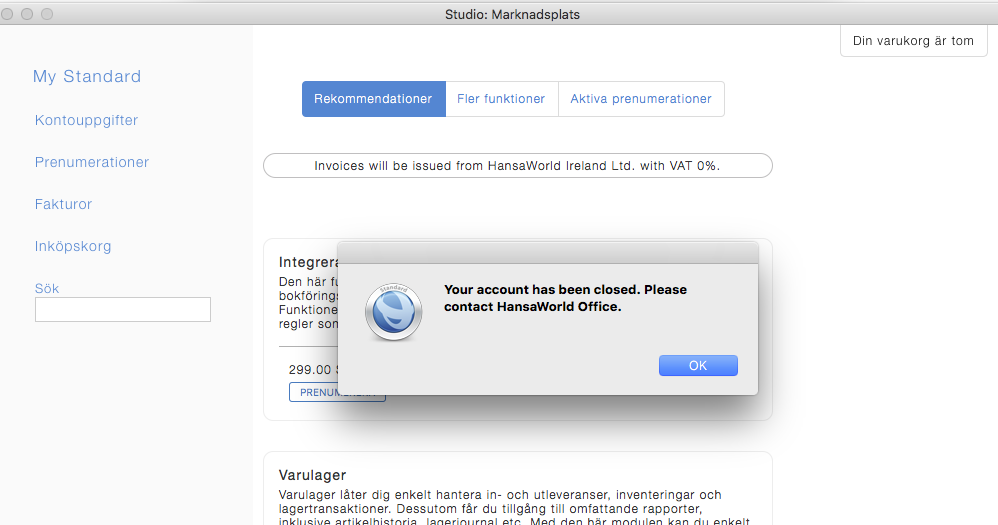Image resolution: width=998 pixels, height=525 pixels.
Task: Dismiss the account closed dialog with OK
Action: coord(698,365)
